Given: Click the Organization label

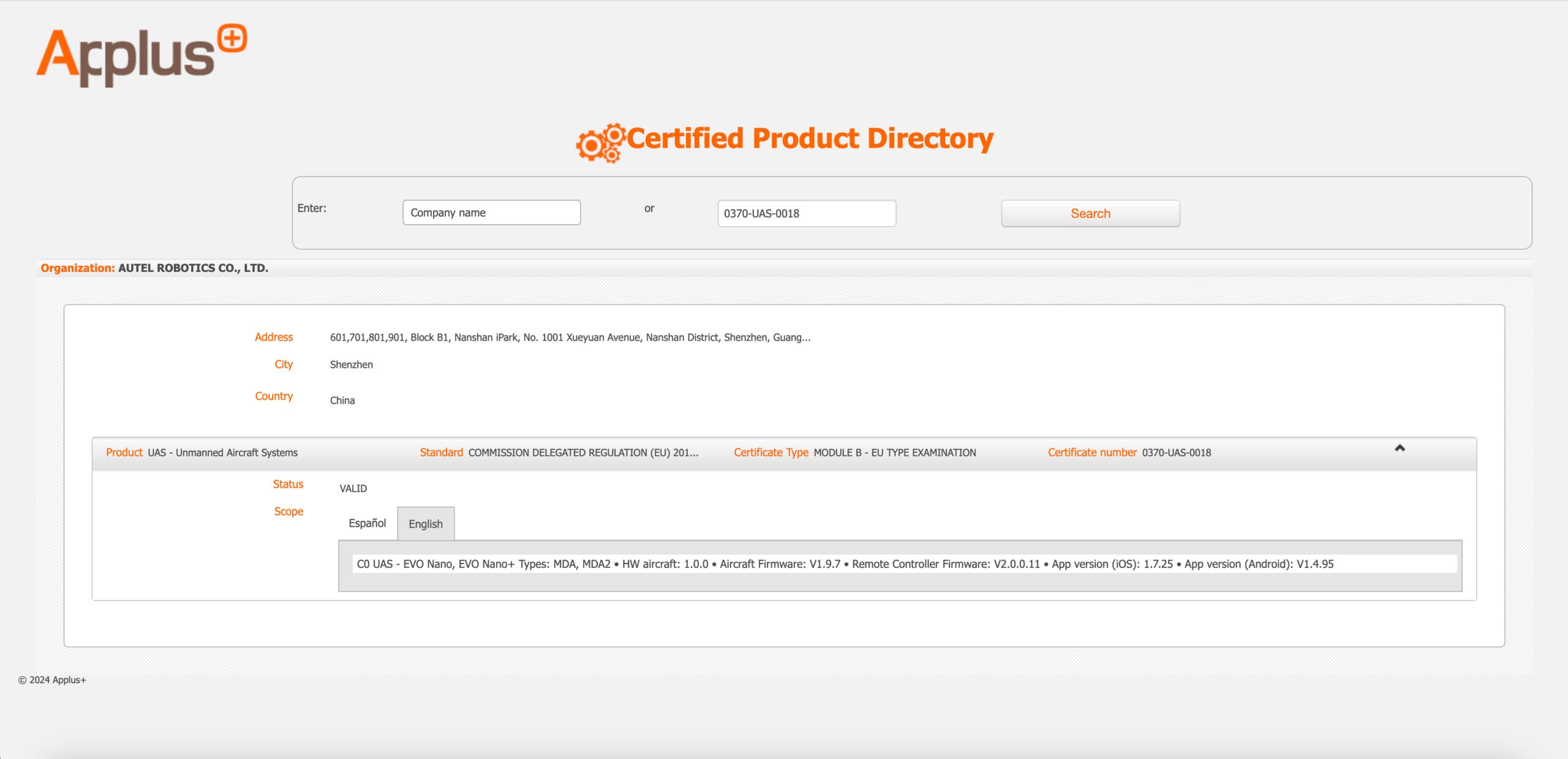Looking at the screenshot, I should click(78, 268).
